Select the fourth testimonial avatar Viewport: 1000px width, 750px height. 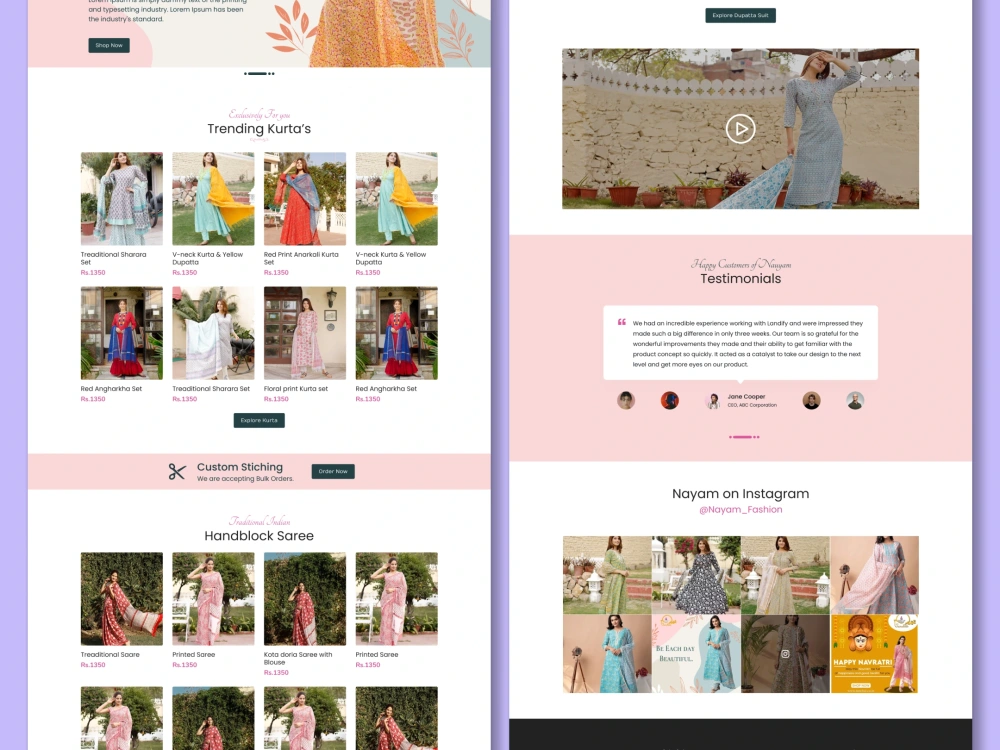click(x=811, y=401)
